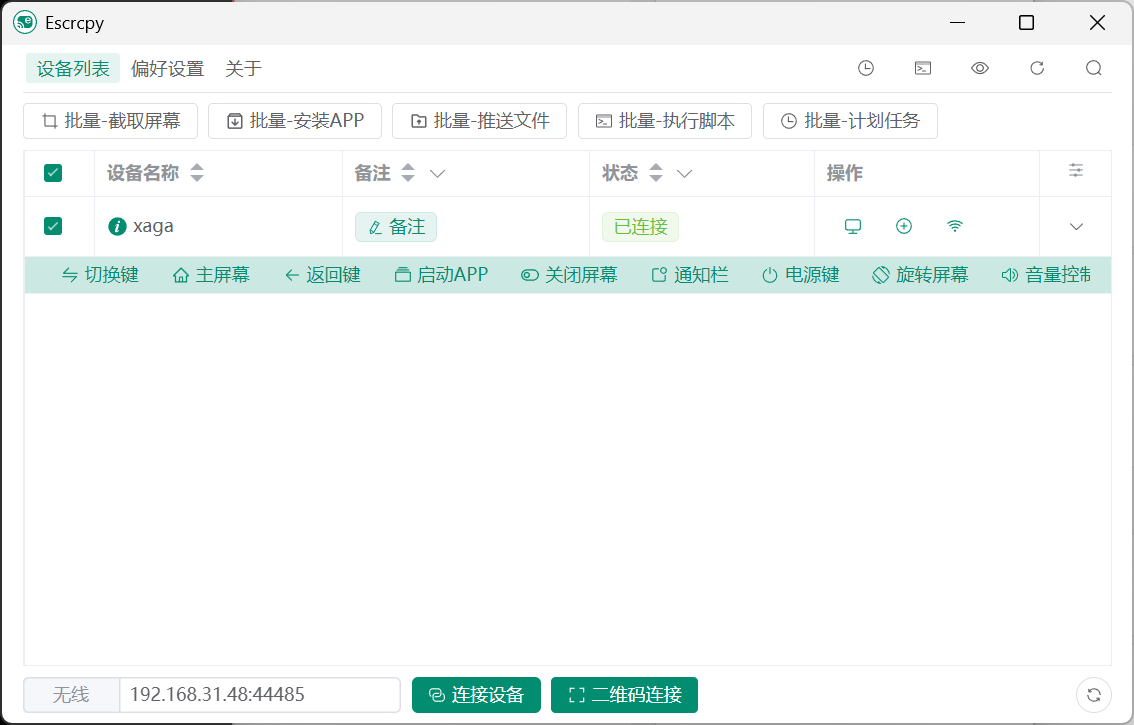
Task: Click the Wi-Fi icon in xaga row
Action: (x=955, y=226)
